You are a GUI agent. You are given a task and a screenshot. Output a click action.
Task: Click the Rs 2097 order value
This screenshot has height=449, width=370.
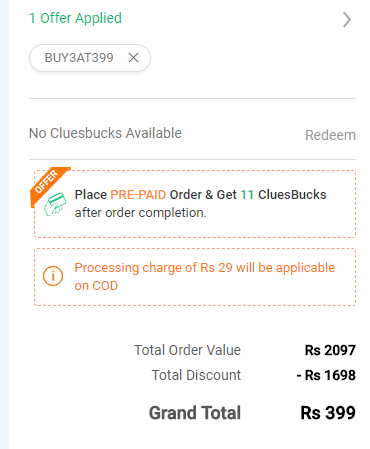click(x=330, y=350)
